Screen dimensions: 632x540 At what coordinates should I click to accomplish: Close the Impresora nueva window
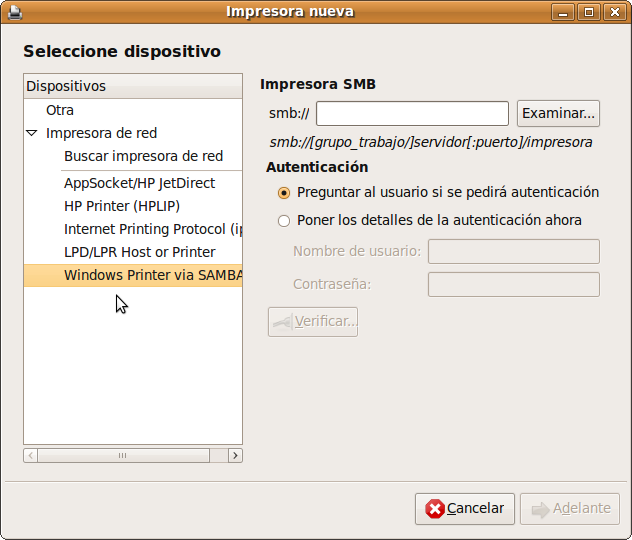pos(614,12)
